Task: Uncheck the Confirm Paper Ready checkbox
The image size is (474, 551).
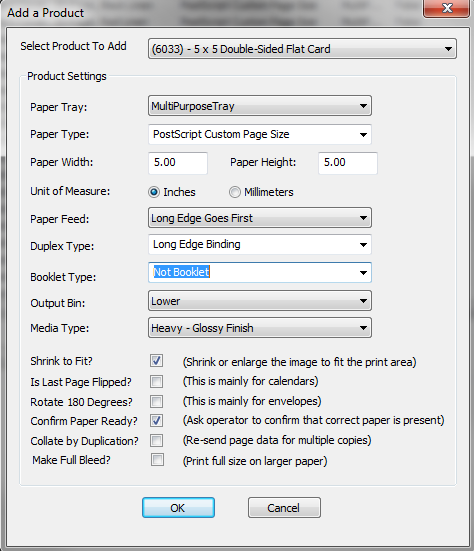Action: point(156,420)
